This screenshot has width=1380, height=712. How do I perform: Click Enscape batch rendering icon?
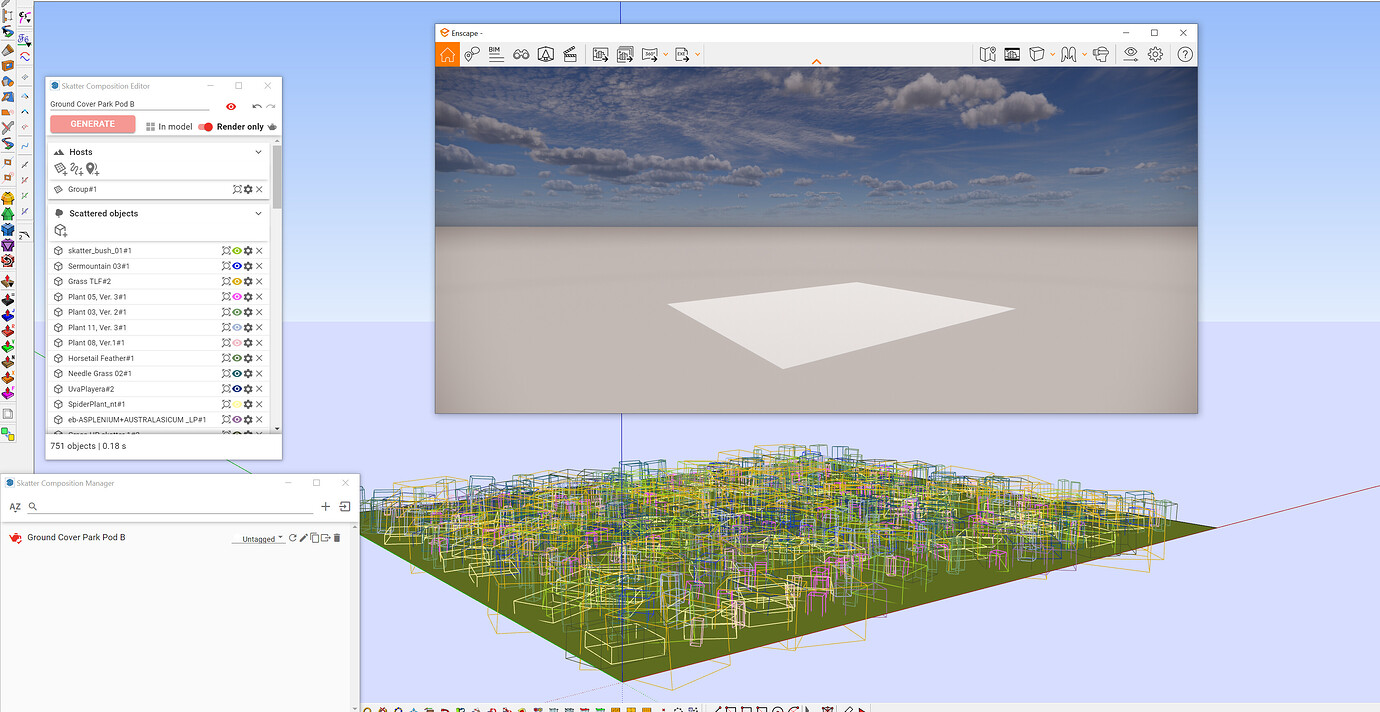pos(625,54)
